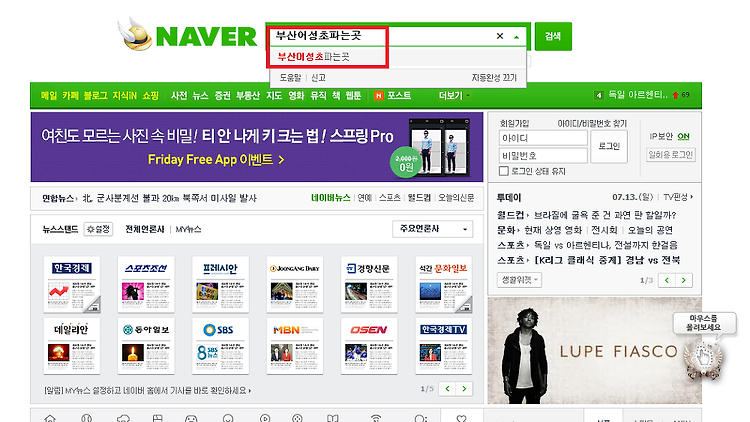Open the 한국경제 newspaper tile

(x=72, y=285)
